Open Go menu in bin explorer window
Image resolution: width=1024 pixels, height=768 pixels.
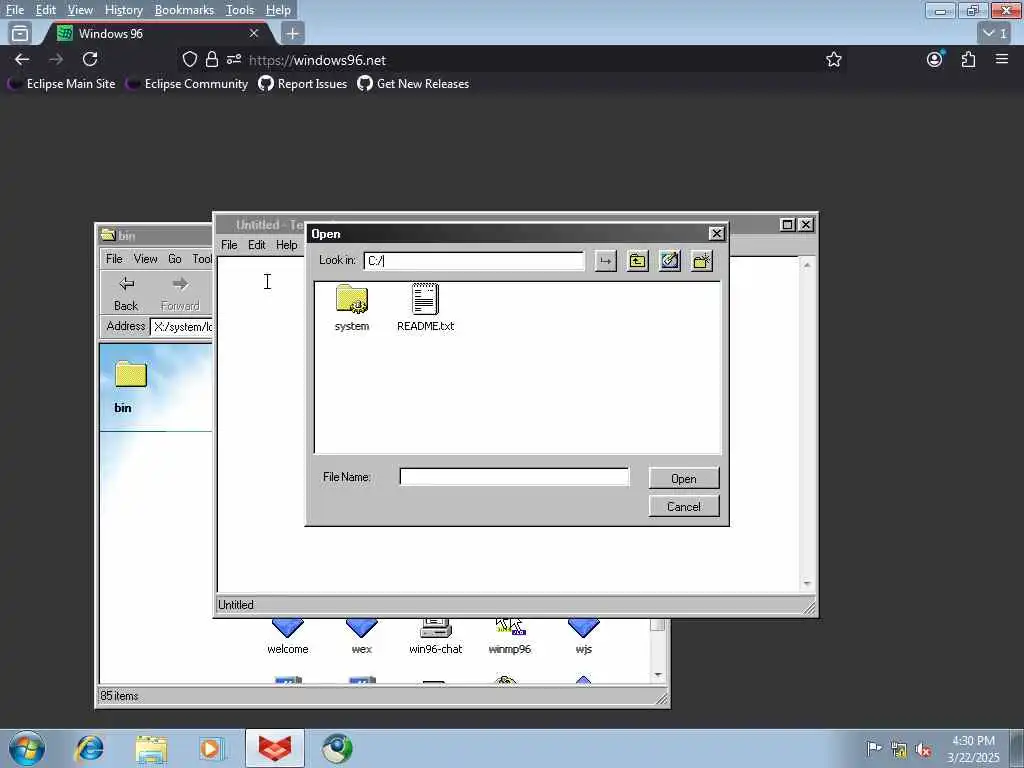(x=174, y=259)
